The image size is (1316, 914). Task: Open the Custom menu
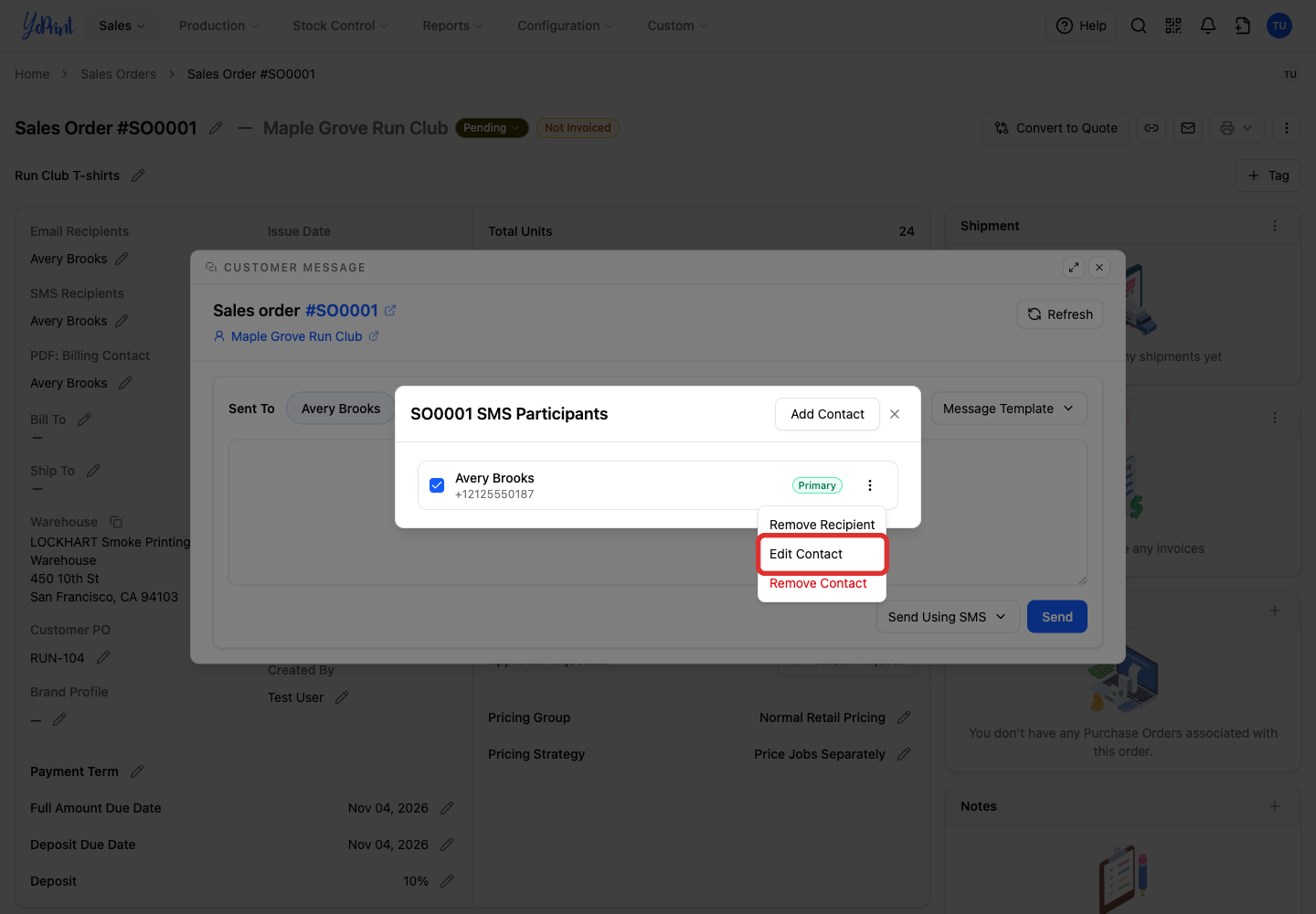tap(677, 26)
